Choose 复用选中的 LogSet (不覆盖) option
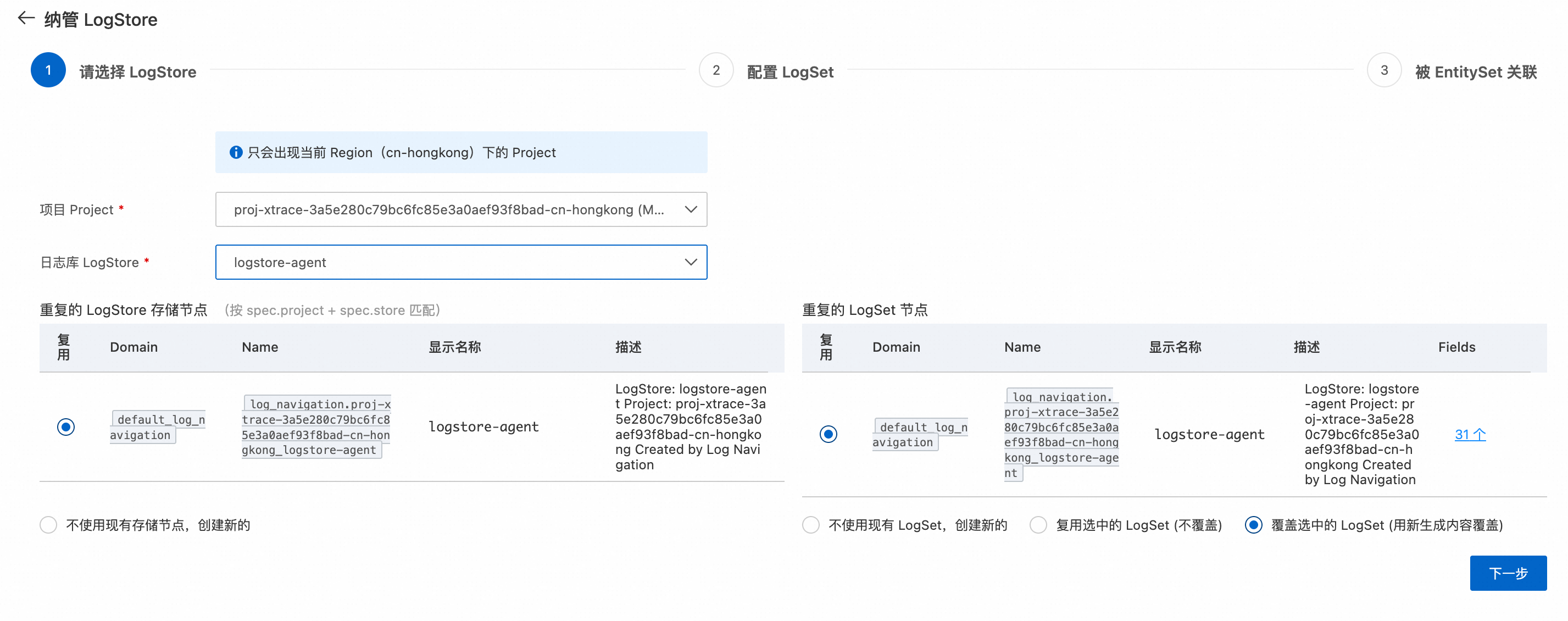1568x621 pixels. (1038, 525)
